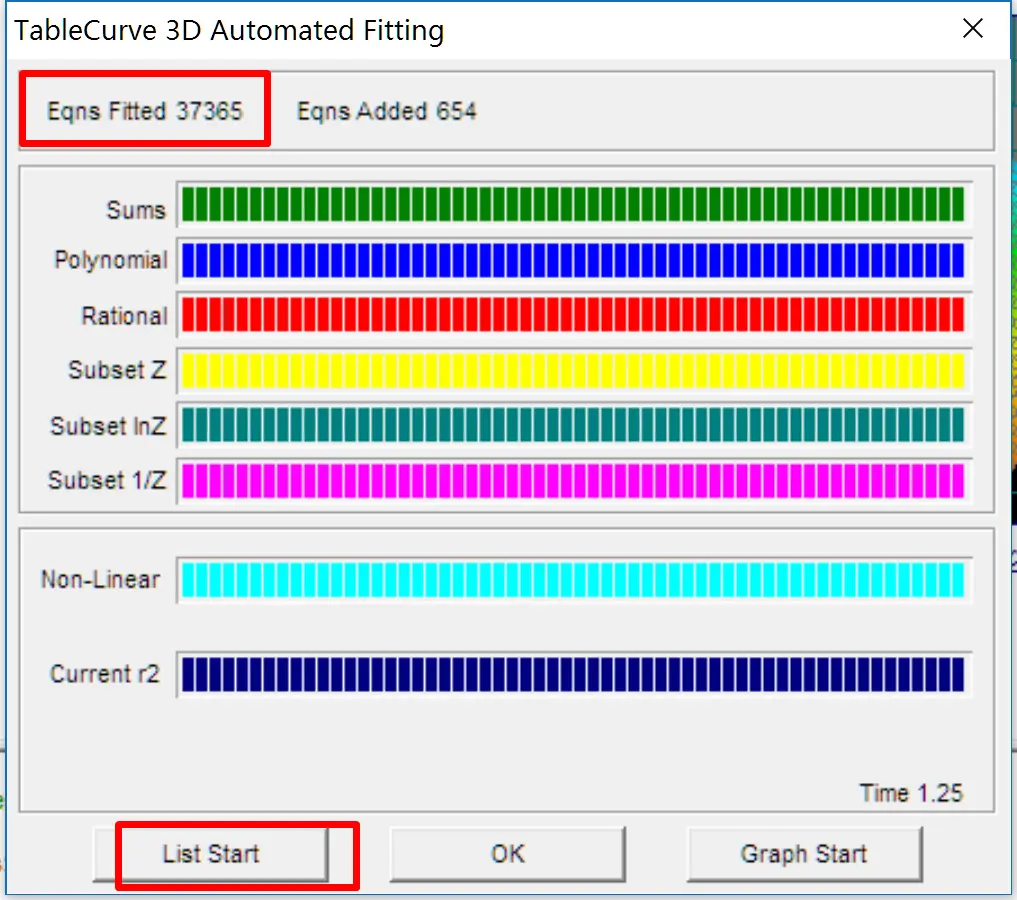Confirm with the OK button
Image resolution: width=1017 pixels, height=900 pixels.
click(508, 854)
